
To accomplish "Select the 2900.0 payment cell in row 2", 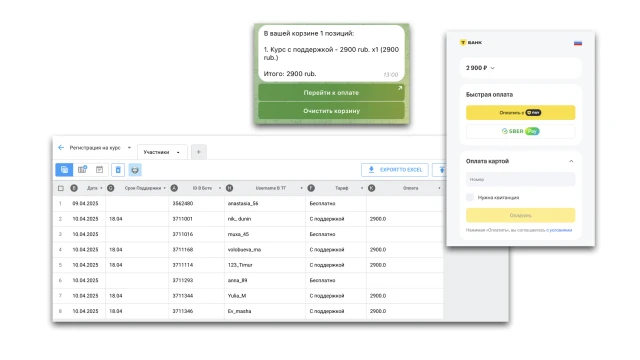I will pyautogui.click(x=404, y=219).
